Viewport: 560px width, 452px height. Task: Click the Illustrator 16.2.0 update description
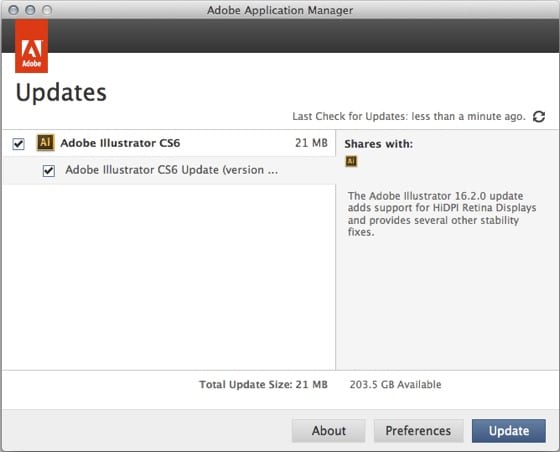point(442,214)
